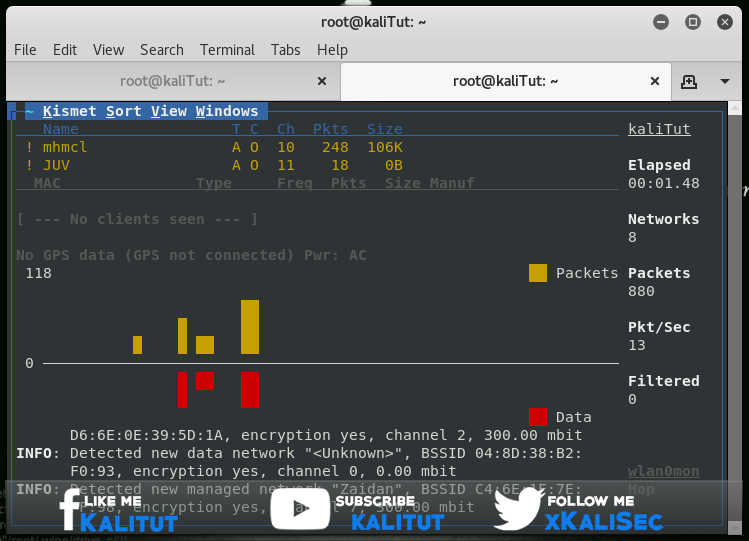Screen dimensions: 749x541
Task: Open the Edit menu
Action: pos(64,50)
